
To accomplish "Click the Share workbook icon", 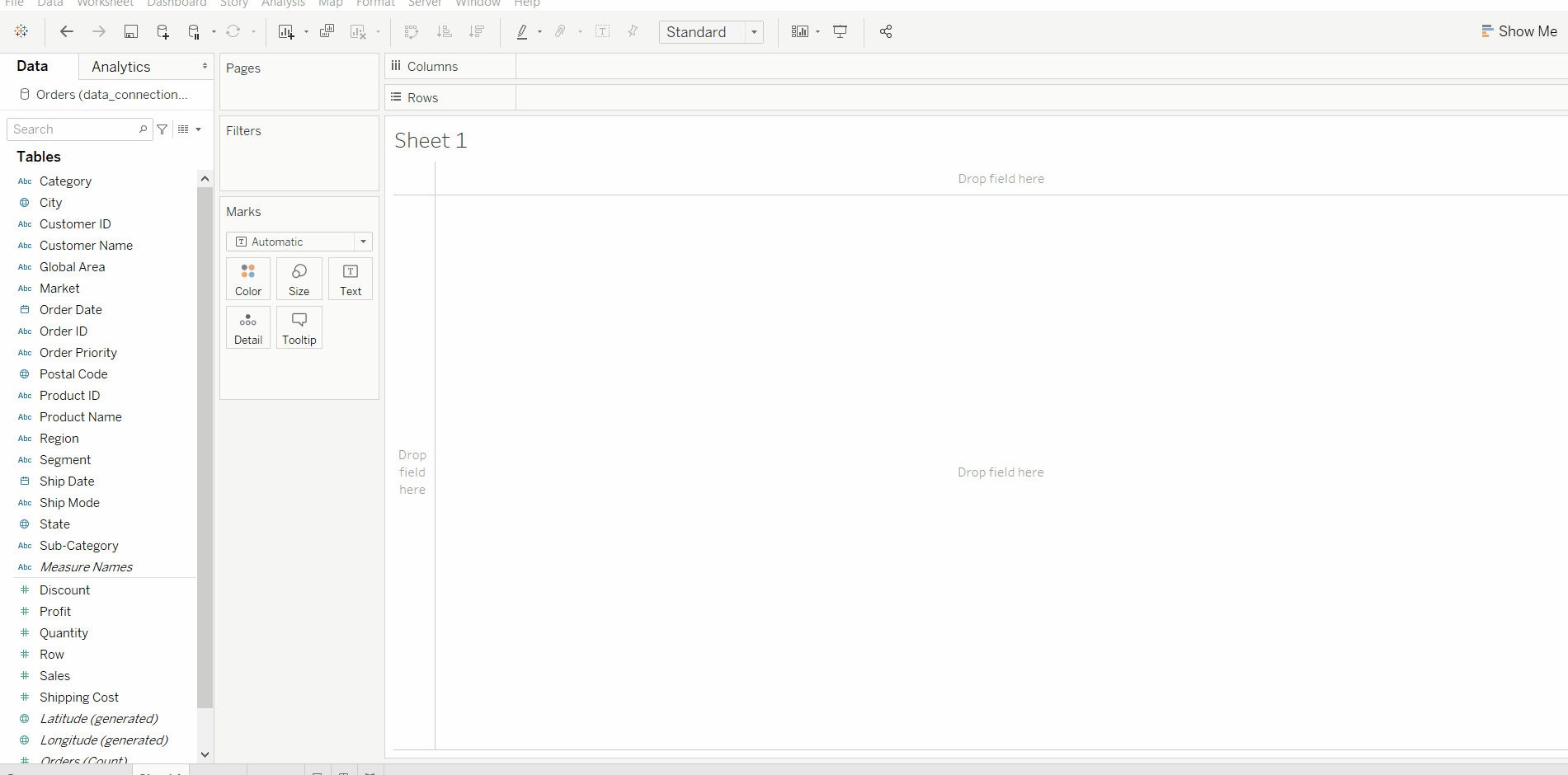I will pos(886,31).
